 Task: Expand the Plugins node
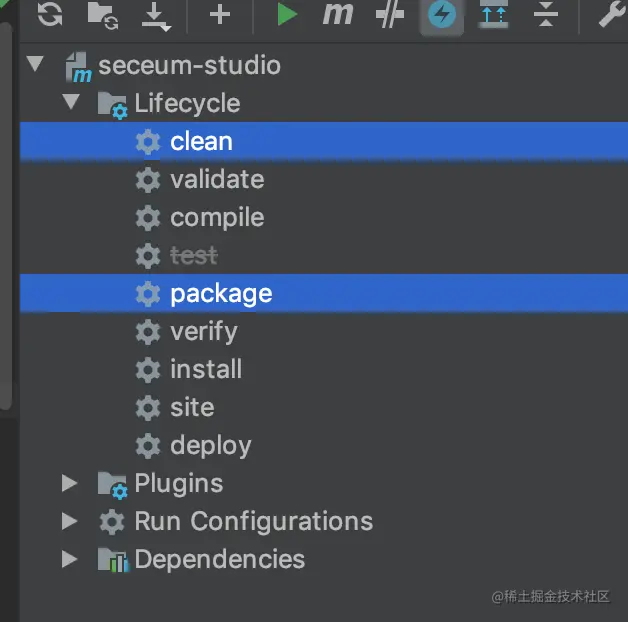point(69,483)
